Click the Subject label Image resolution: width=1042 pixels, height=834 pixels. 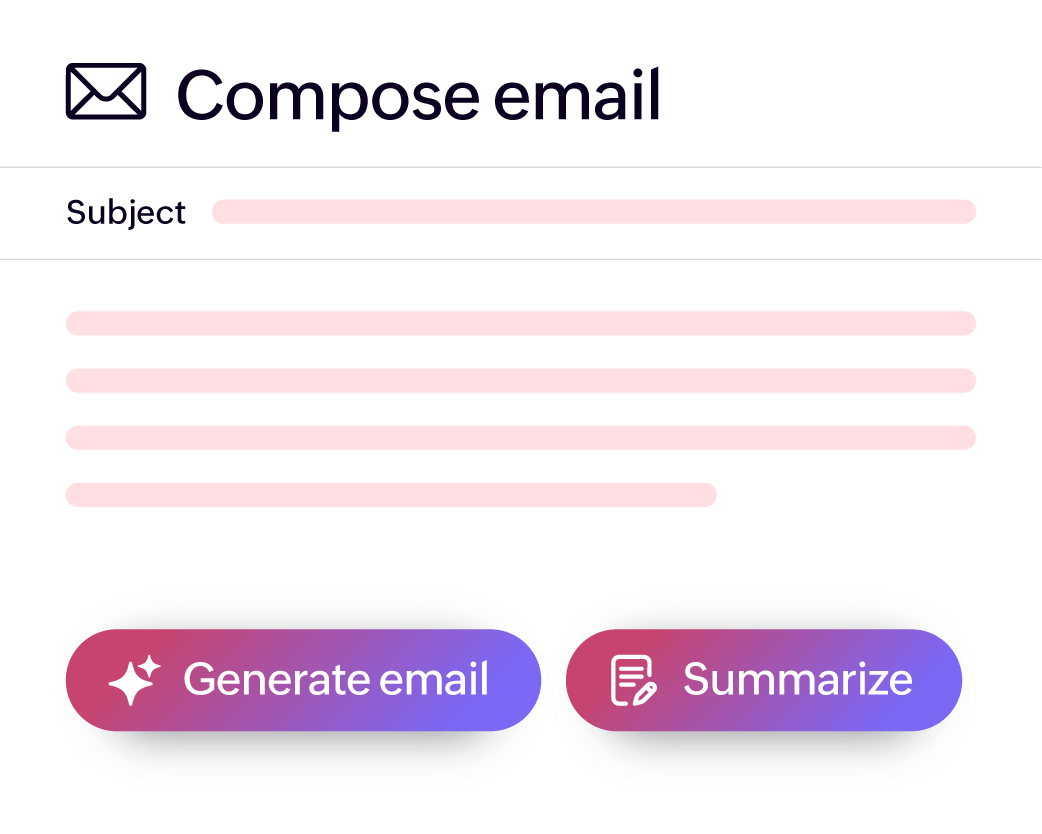126,213
